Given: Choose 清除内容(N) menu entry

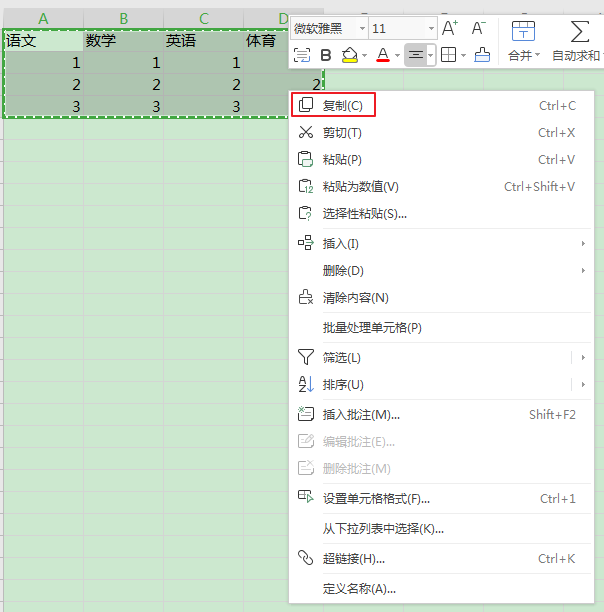Looking at the screenshot, I should click(441, 298).
